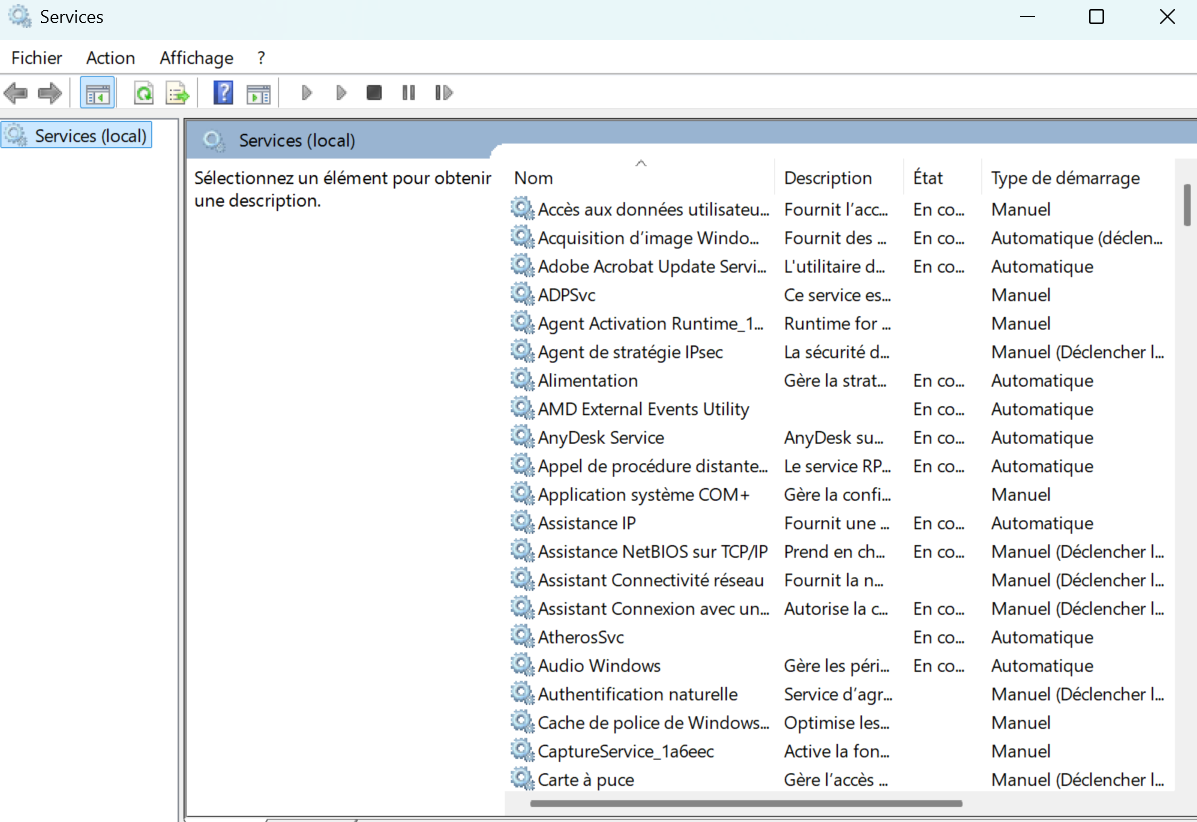
Task: Toggle the console tree pane button
Action: tap(97, 93)
